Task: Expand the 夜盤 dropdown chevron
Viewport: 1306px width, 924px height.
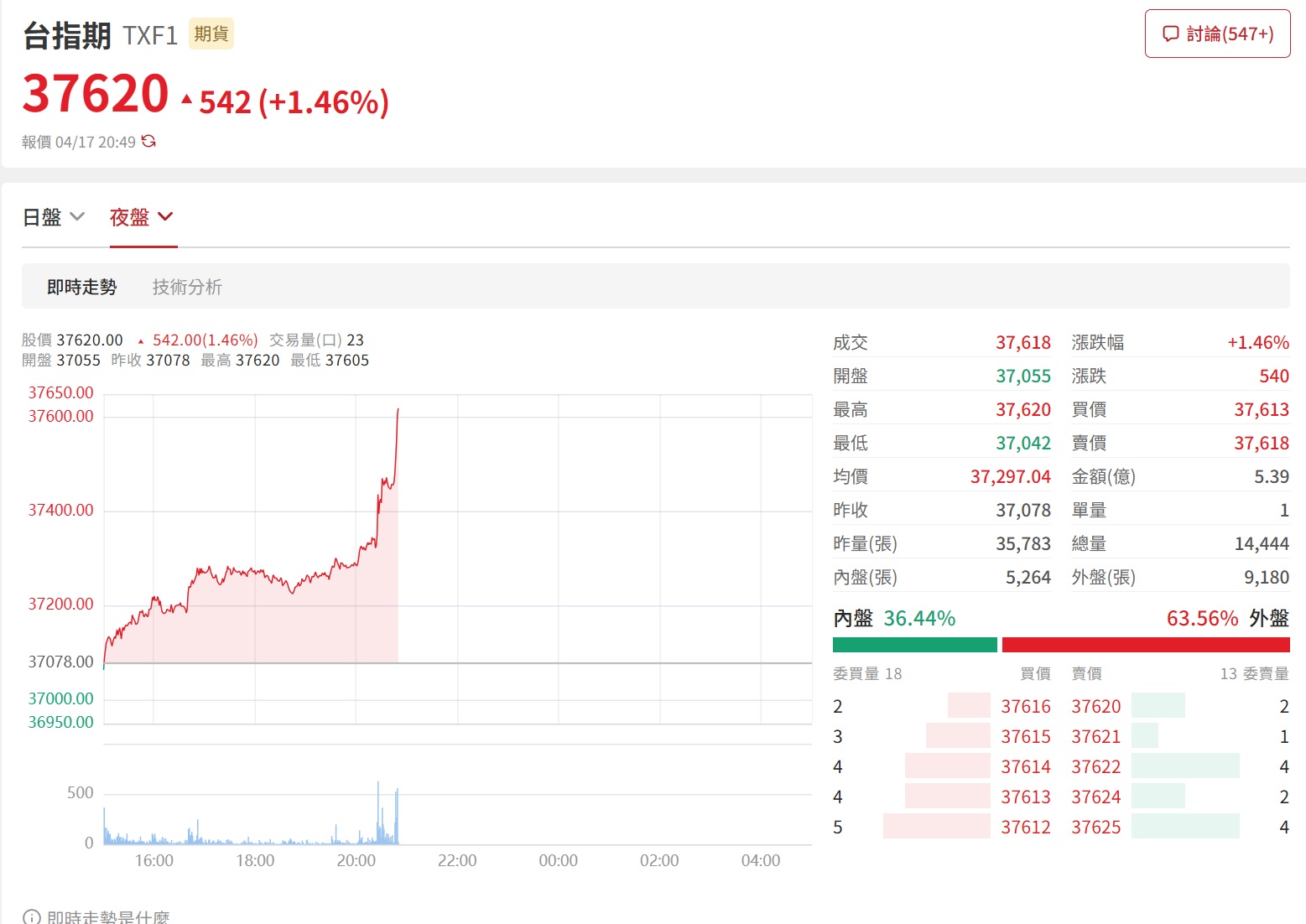Action: tap(165, 216)
